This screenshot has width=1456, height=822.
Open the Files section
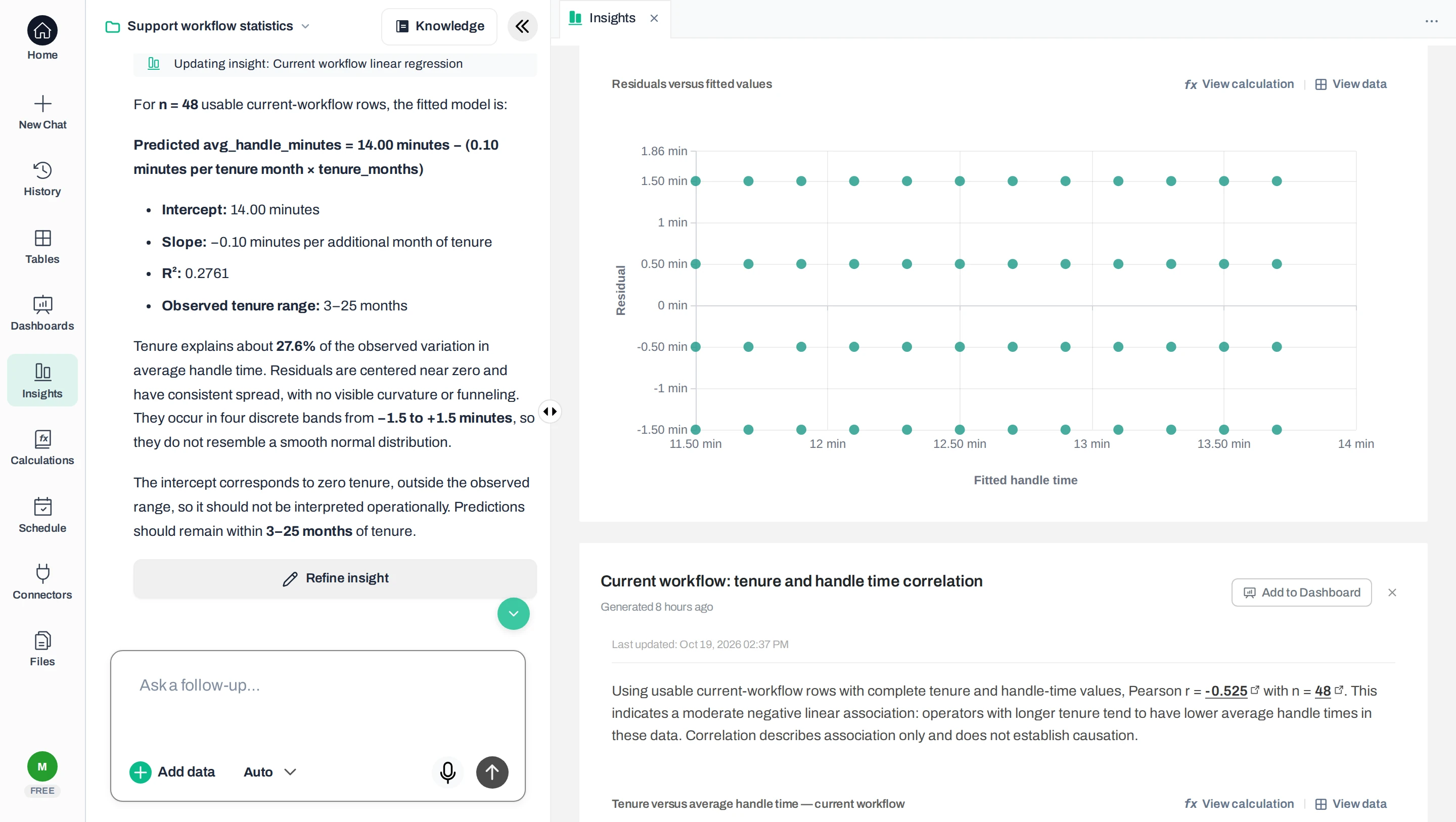42,649
